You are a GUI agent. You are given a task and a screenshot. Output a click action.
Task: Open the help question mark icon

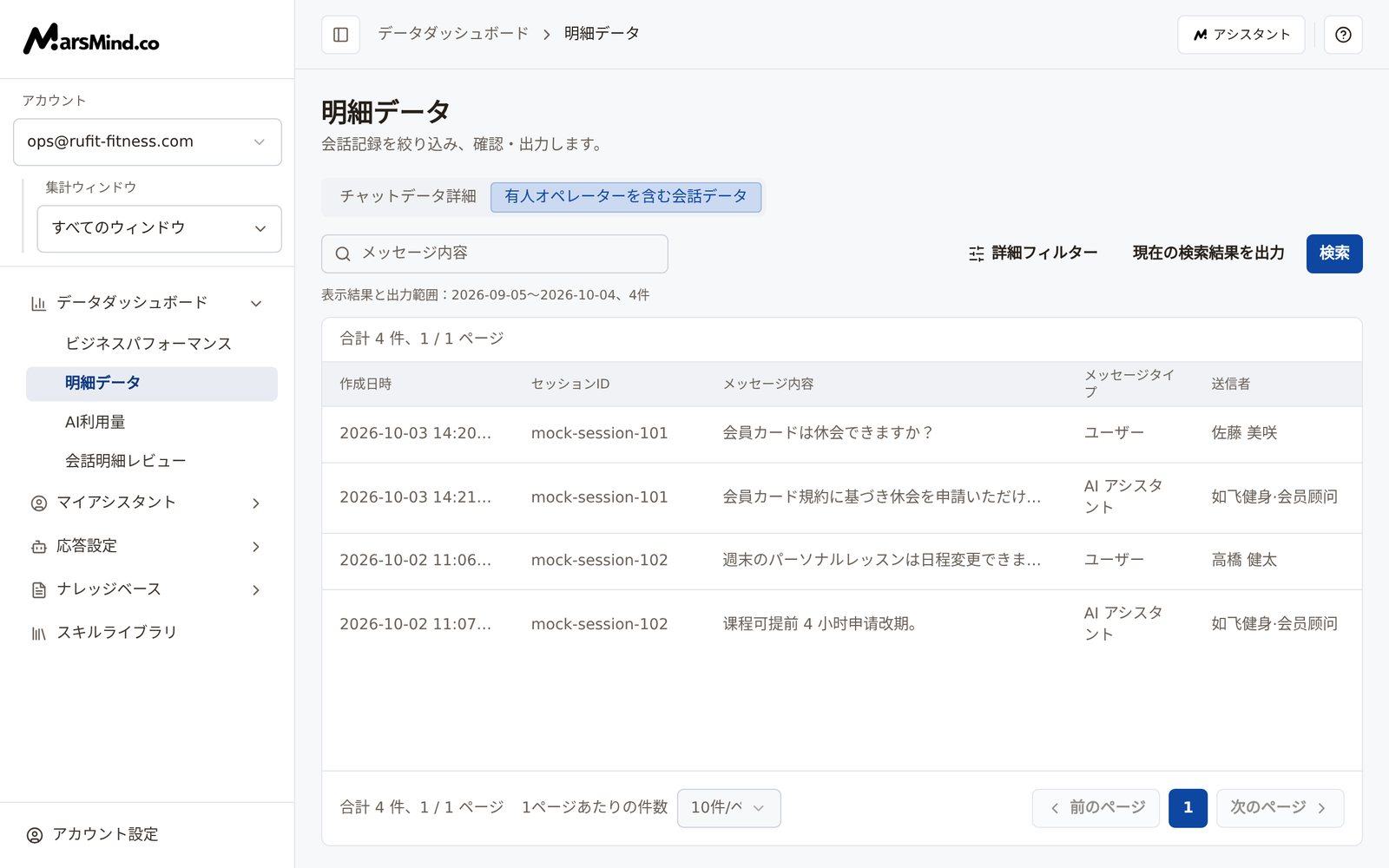coord(1343,35)
